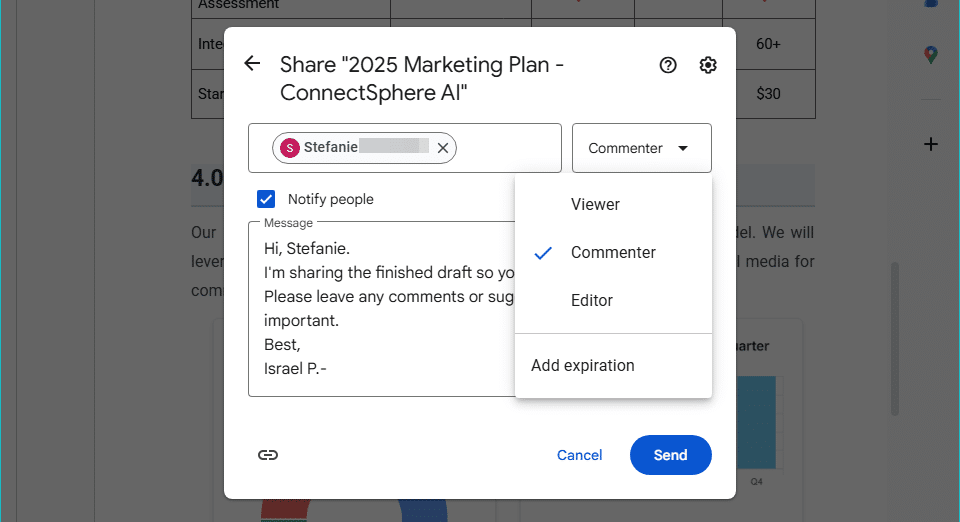Image resolution: width=960 pixels, height=522 pixels.
Task: Select Editor role option
Action: [613, 300]
